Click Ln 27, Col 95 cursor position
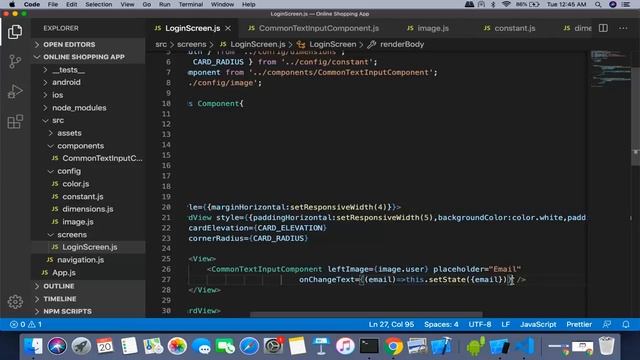The height and width of the screenshot is (360, 640). tap(391, 324)
